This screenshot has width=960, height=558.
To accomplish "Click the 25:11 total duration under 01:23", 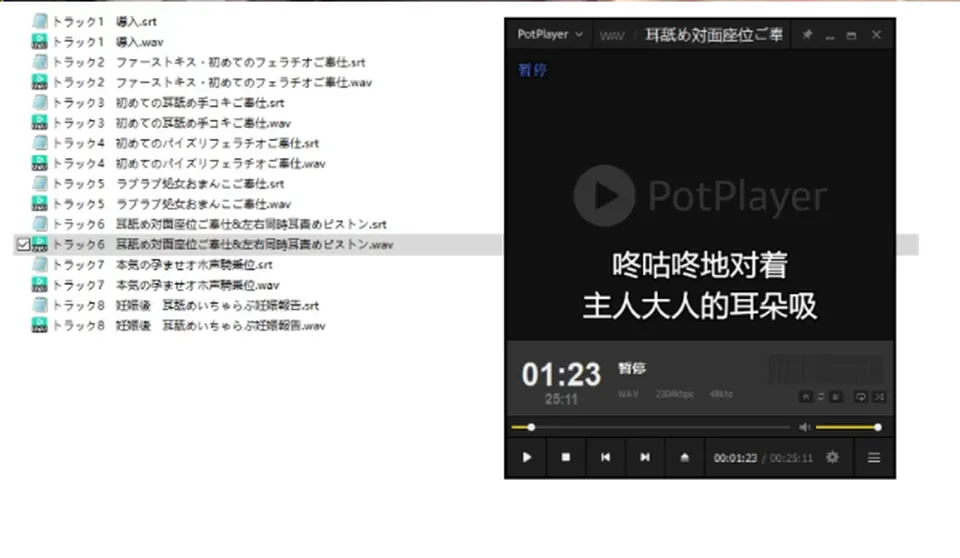I will point(561,399).
